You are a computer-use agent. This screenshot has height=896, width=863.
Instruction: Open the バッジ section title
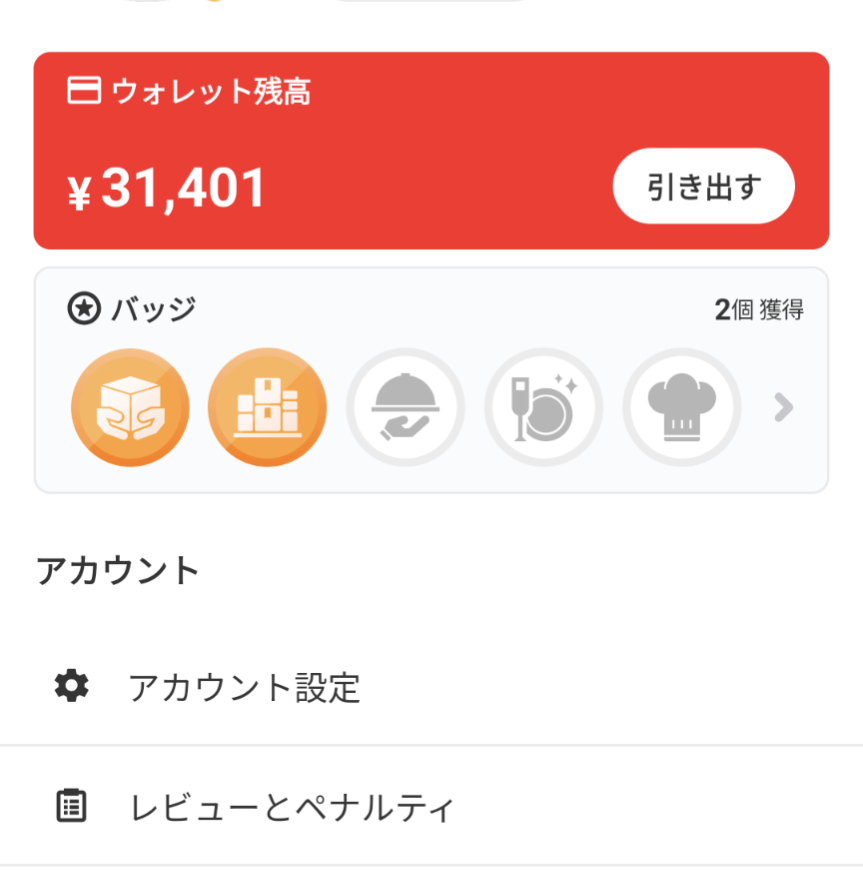coord(153,309)
